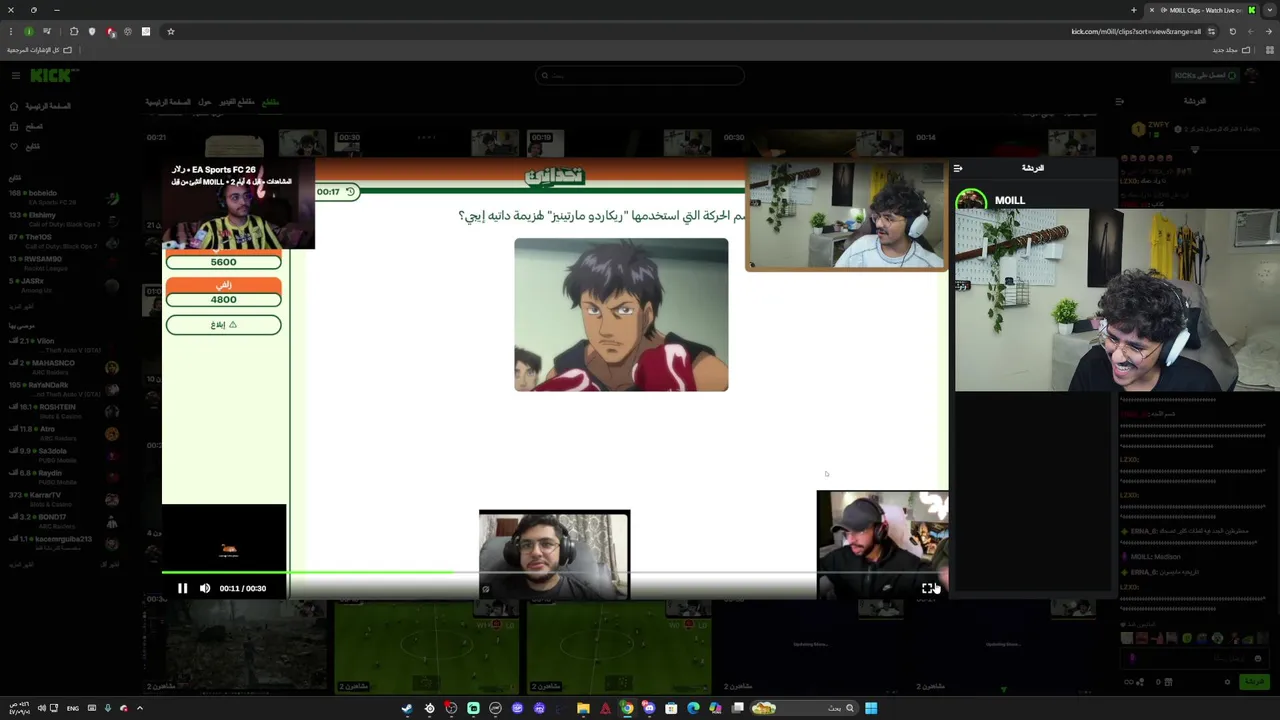Open the M0ILL channel name link
This screenshot has width=1280, height=720.
(1010, 200)
